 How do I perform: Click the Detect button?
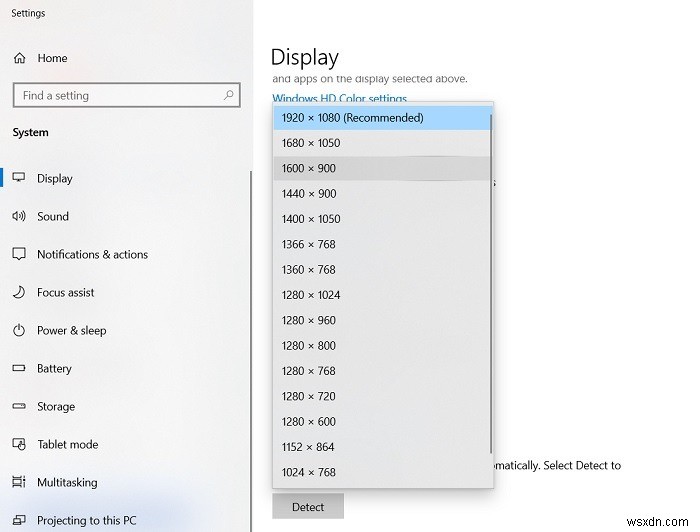coord(308,507)
